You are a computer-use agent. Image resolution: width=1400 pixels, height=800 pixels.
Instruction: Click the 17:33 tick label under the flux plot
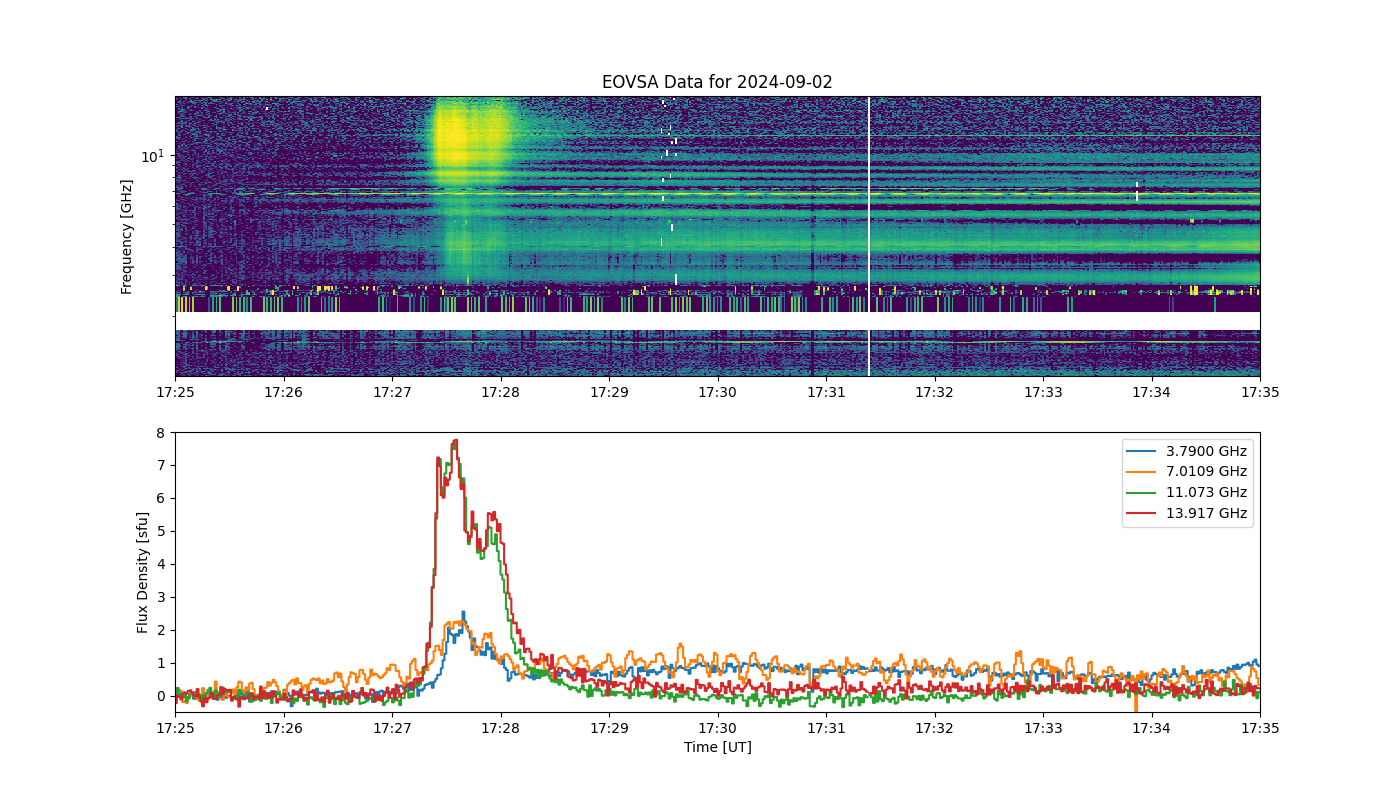[x=1043, y=729]
